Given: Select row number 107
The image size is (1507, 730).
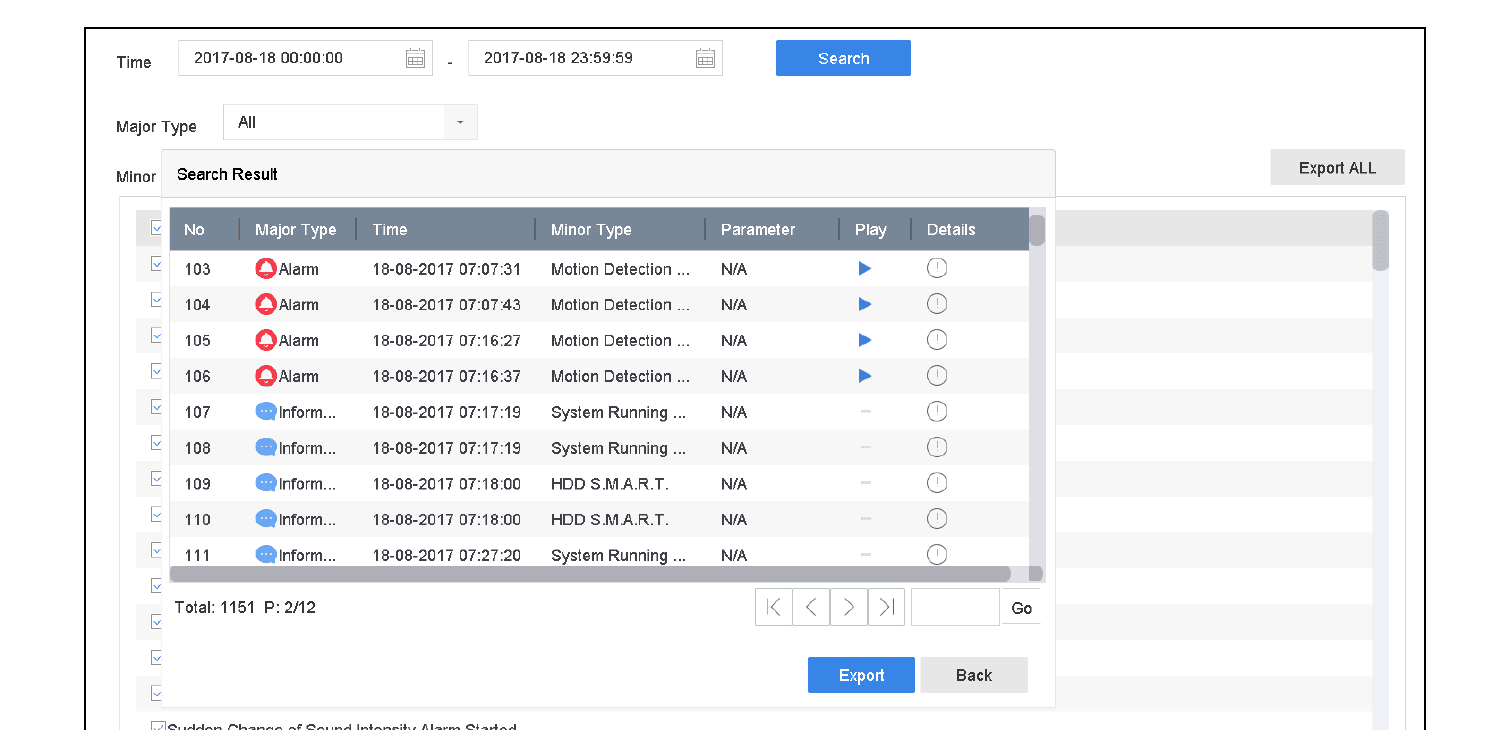Looking at the screenshot, I should [x=198, y=412].
